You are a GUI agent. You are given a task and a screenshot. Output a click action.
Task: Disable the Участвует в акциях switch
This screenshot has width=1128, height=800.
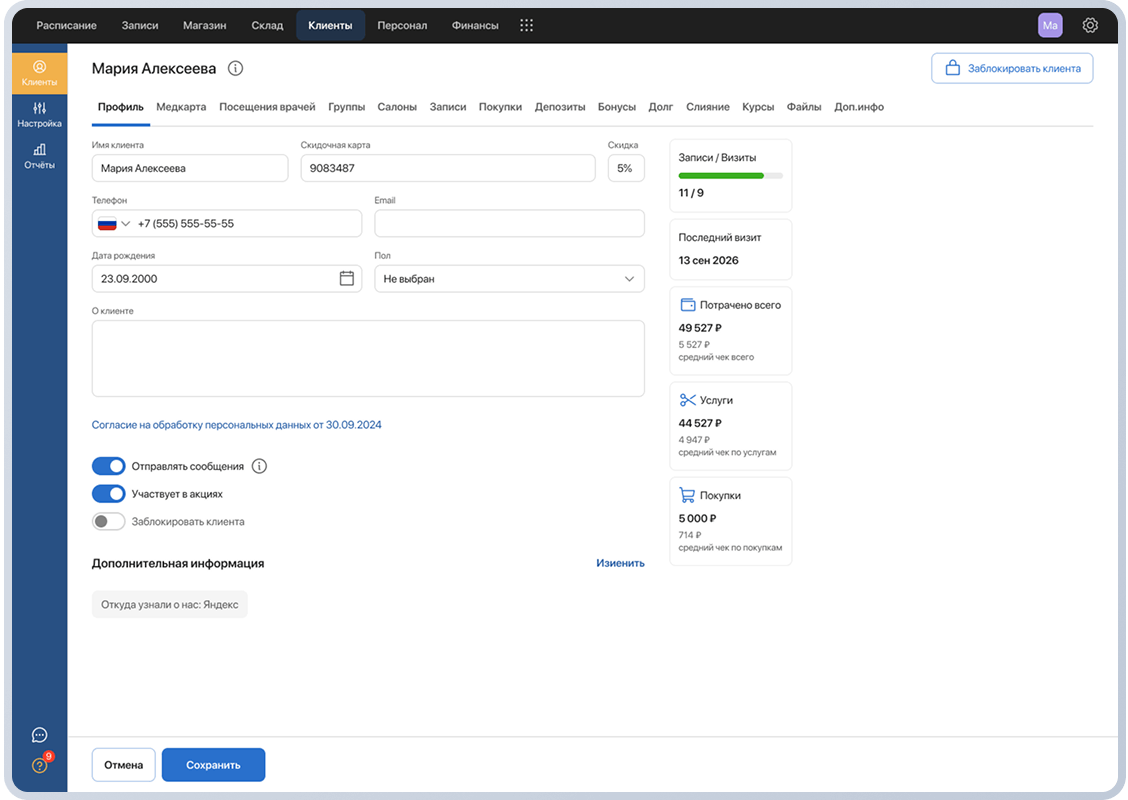point(109,494)
